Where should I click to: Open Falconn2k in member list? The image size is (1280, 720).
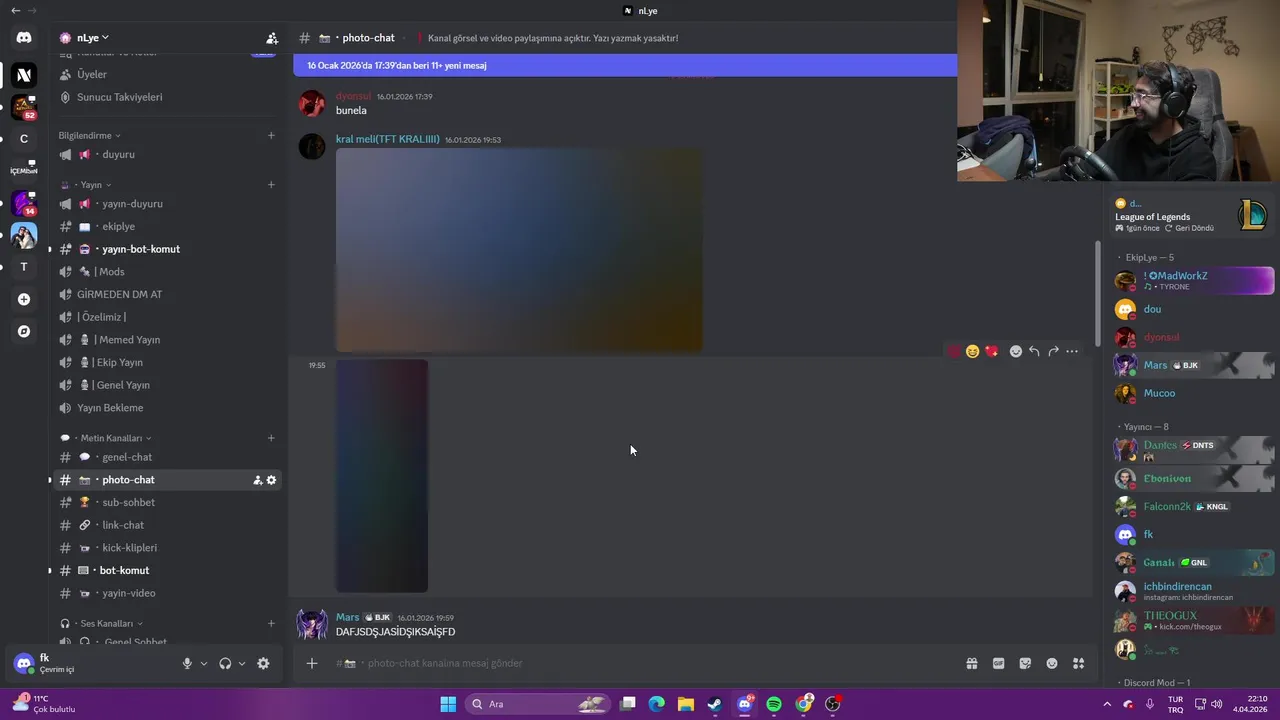(x=1194, y=507)
